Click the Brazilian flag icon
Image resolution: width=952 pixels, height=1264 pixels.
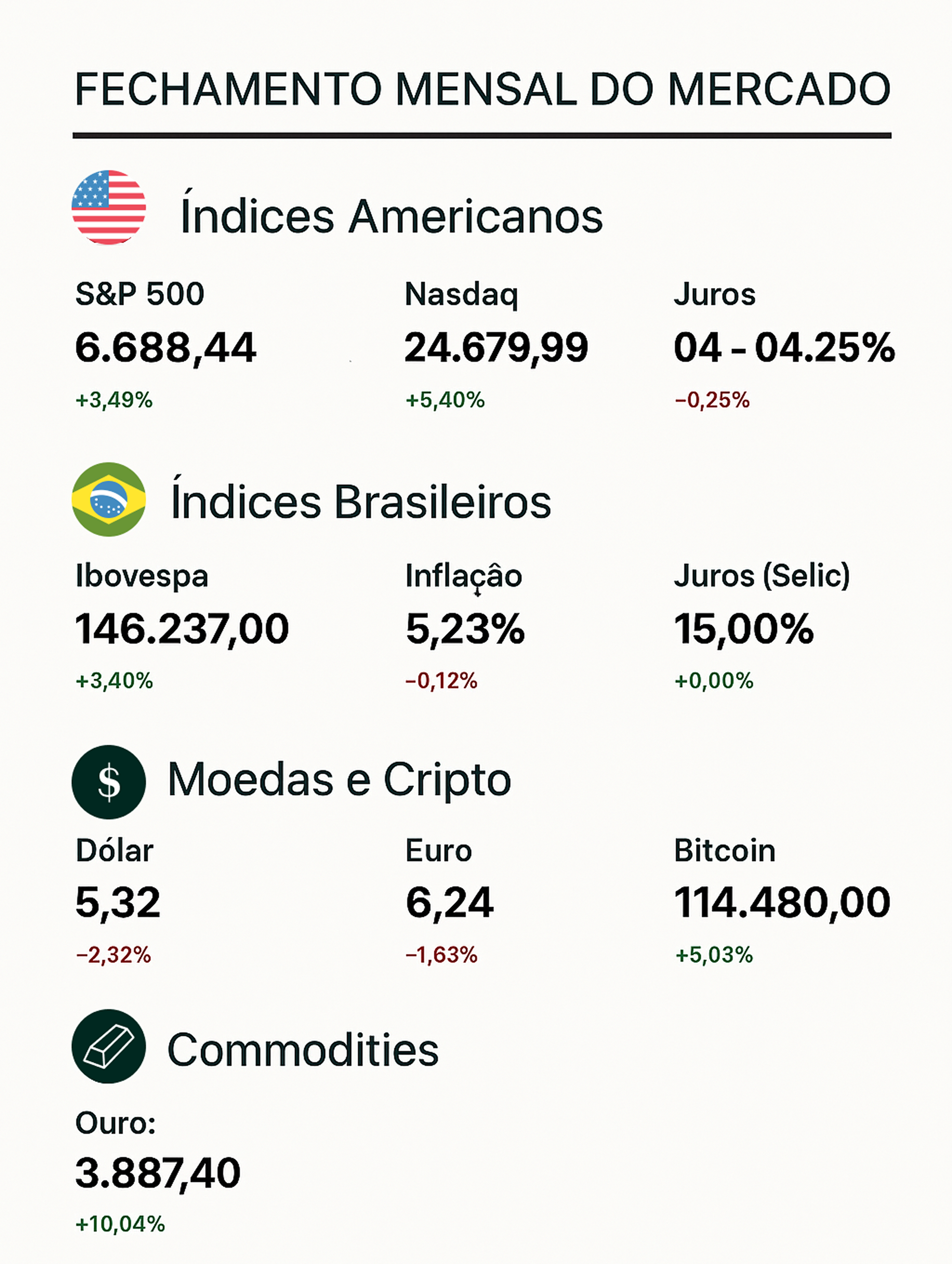[109, 499]
